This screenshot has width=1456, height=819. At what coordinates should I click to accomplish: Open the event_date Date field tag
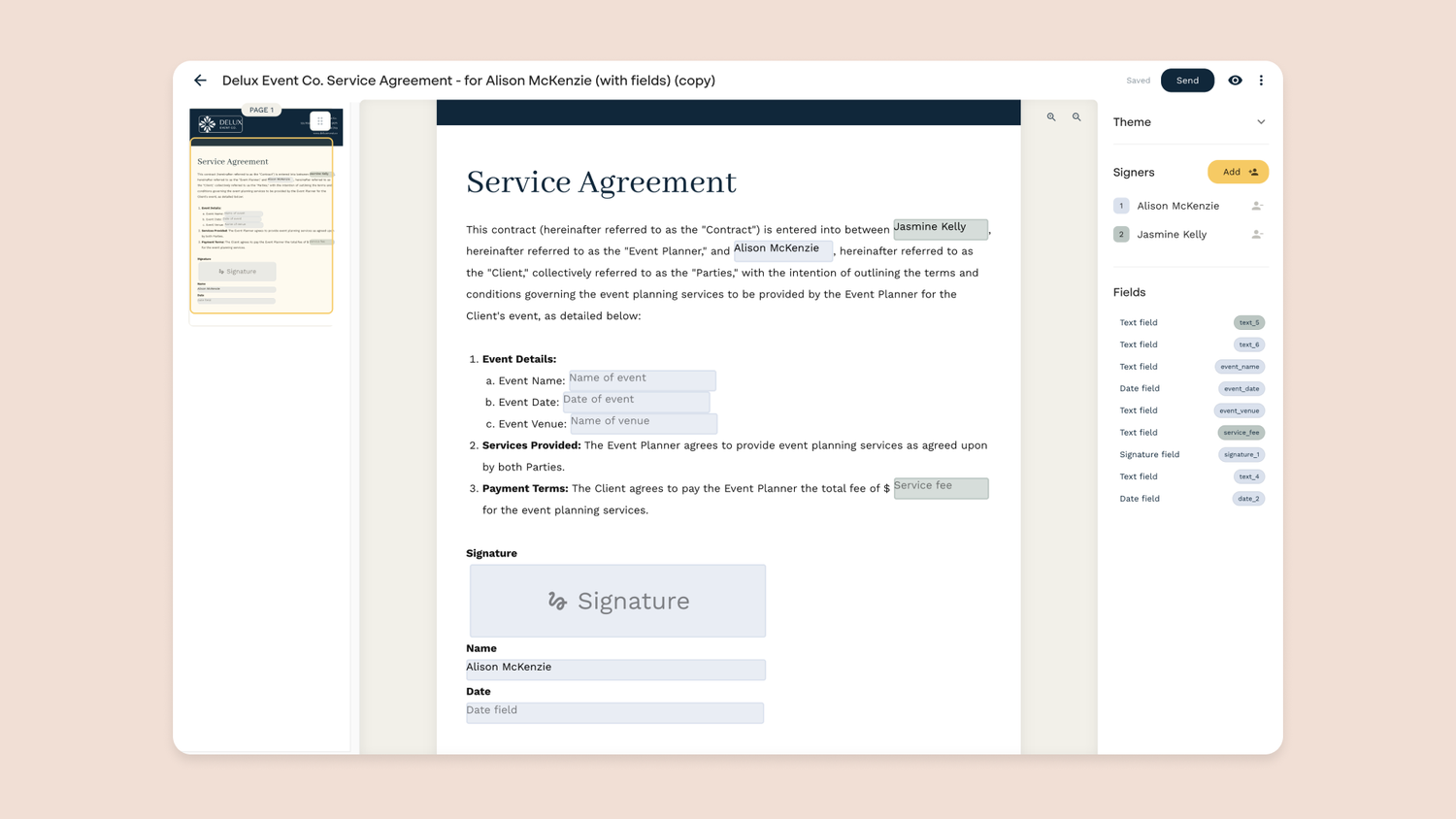point(1241,388)
